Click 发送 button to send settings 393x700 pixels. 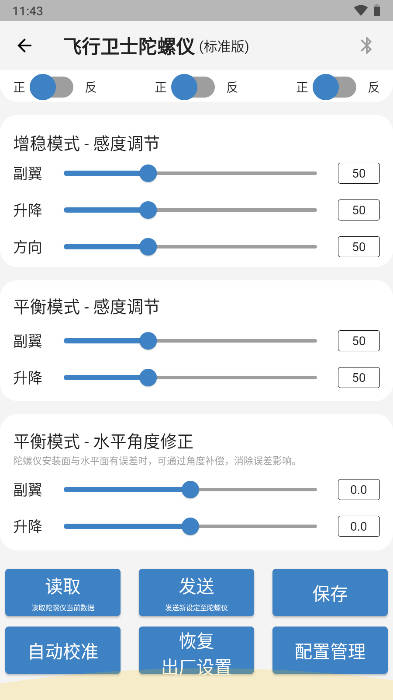(196, 592)
